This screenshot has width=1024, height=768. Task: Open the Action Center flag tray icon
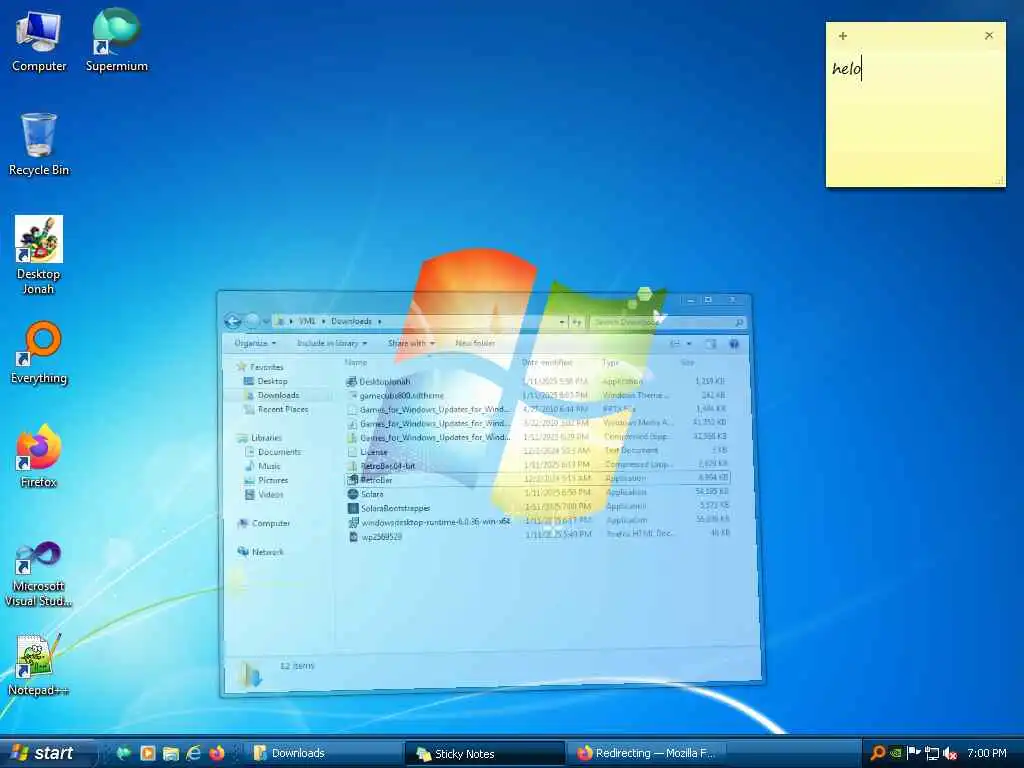tap(914, 753)
